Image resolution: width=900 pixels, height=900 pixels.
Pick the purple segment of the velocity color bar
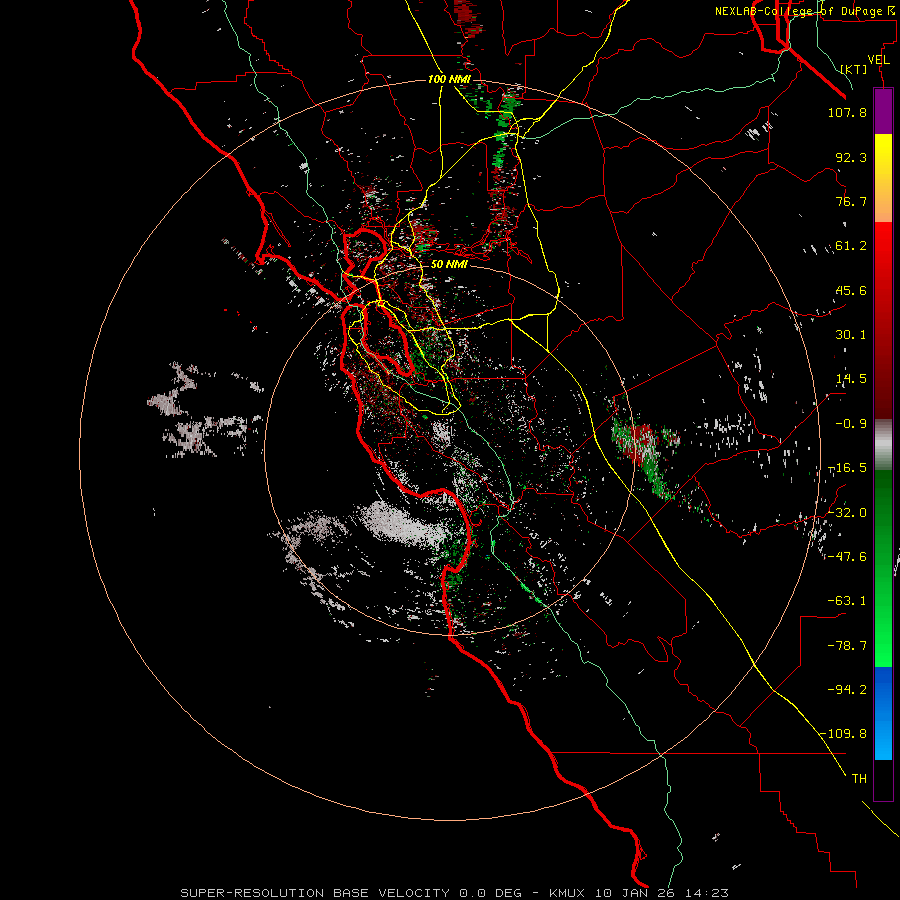point(883,111)
